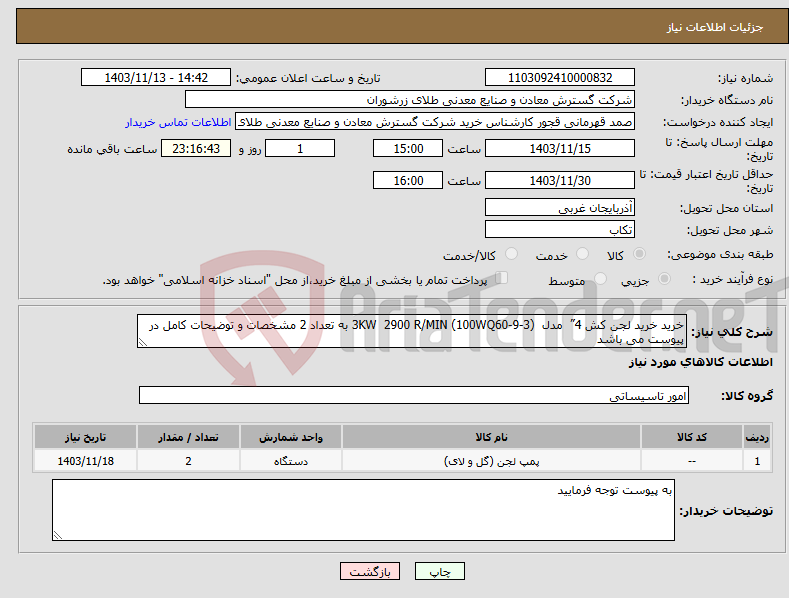Click the resize handle of buyer notes textarea

click(57, 536)
